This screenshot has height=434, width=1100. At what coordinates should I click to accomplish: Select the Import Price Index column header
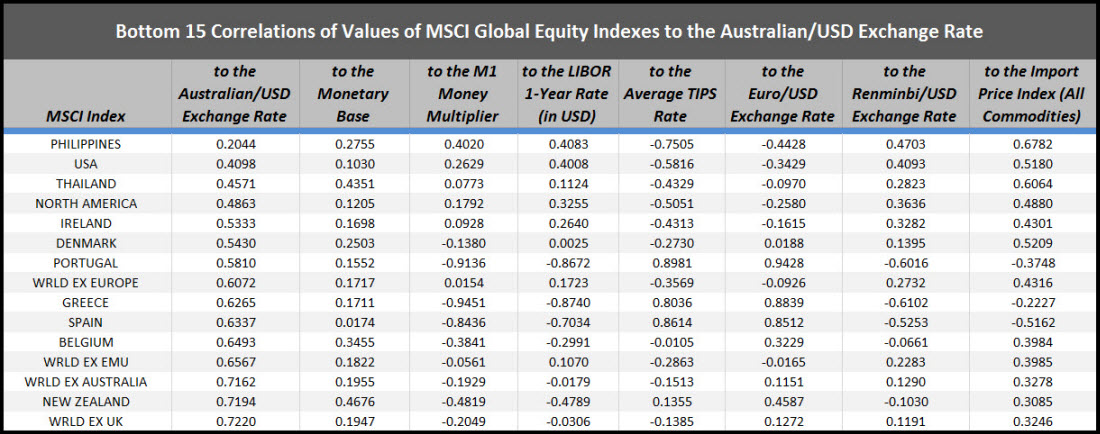[1032, 94]
